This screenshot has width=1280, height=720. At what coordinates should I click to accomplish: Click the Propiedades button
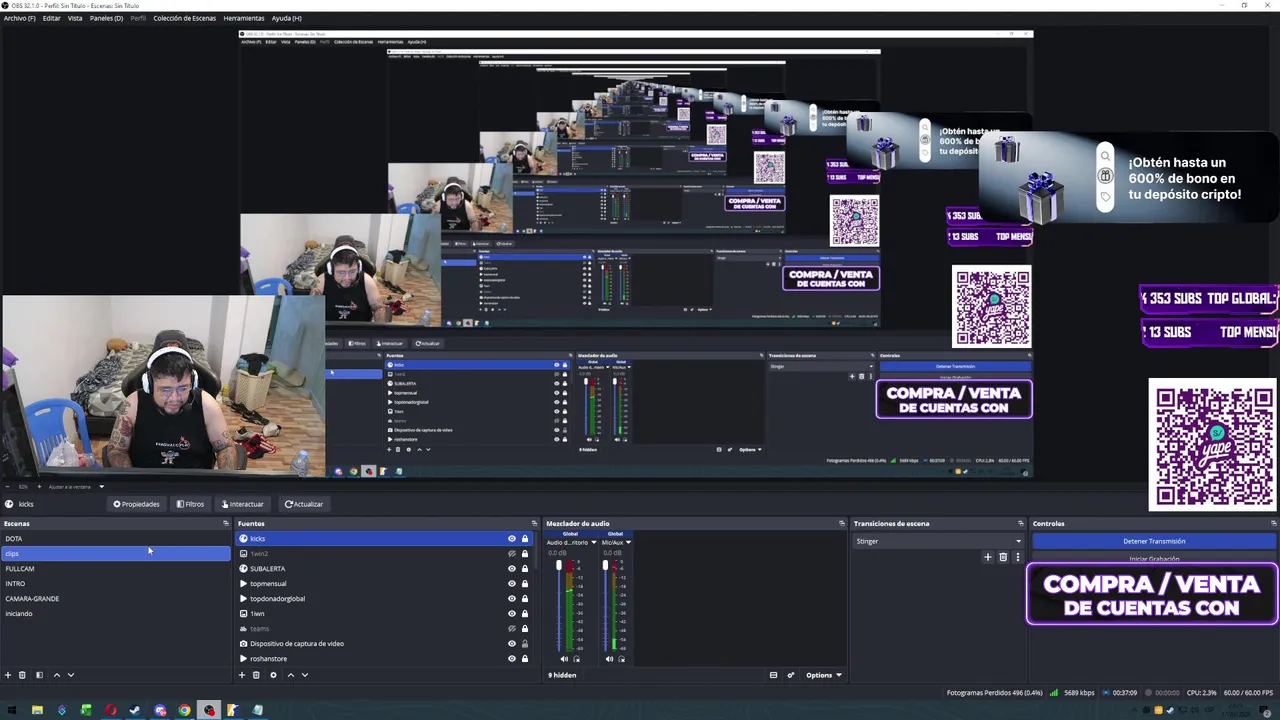click(136, 504)
